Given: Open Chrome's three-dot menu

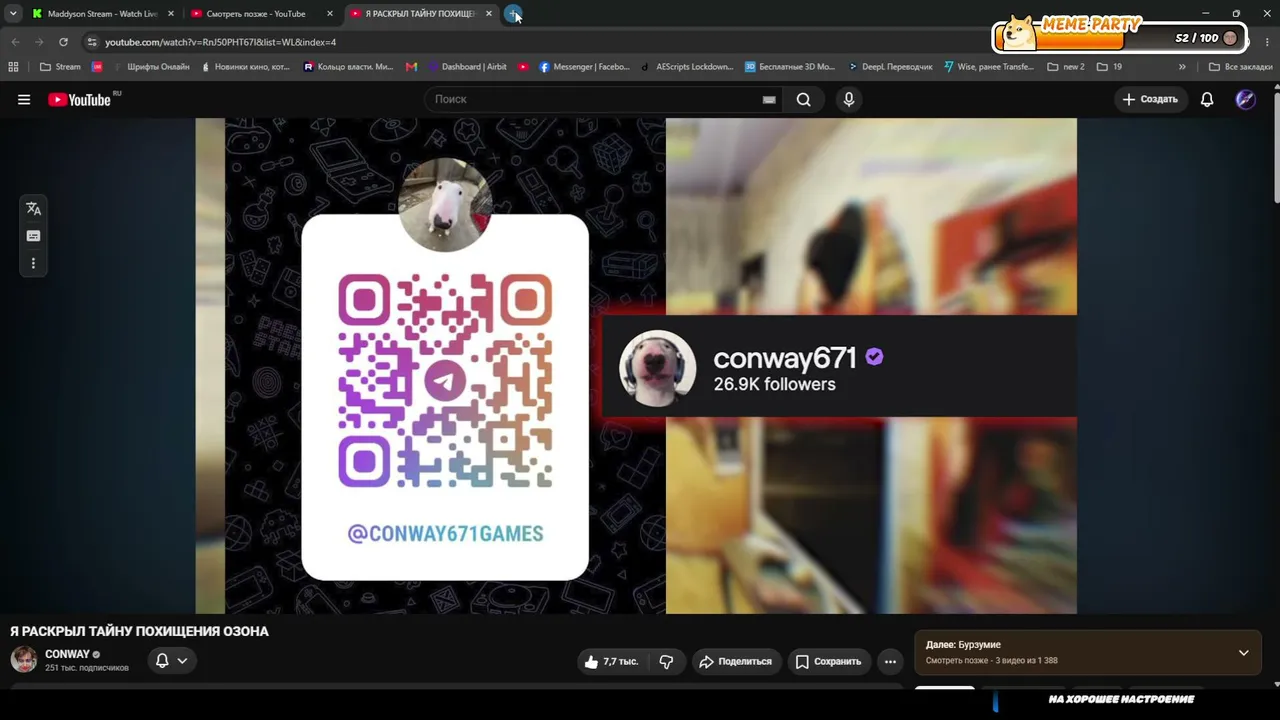Looking at the screenshot, I should (x=1267, y=42).
